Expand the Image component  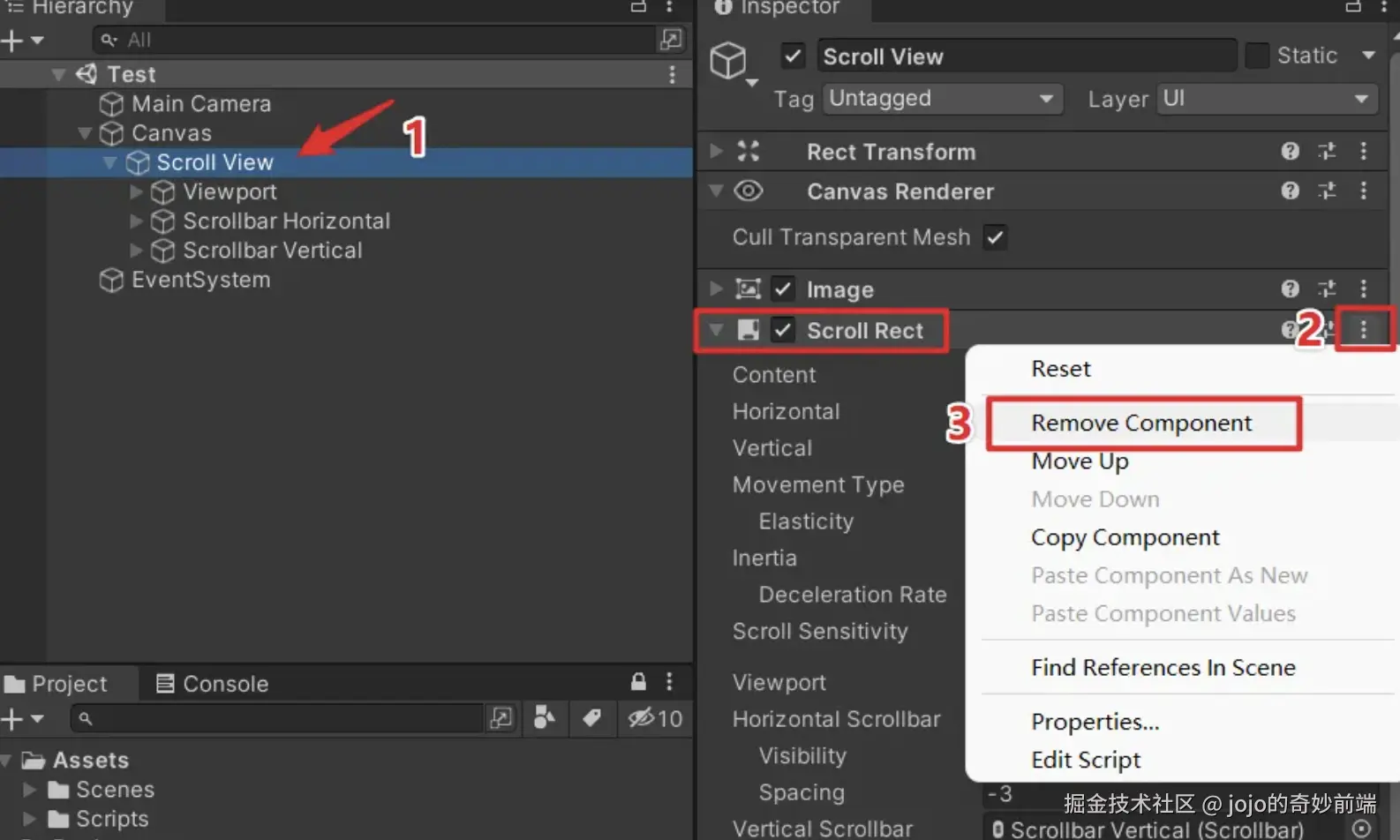point(717,289)
